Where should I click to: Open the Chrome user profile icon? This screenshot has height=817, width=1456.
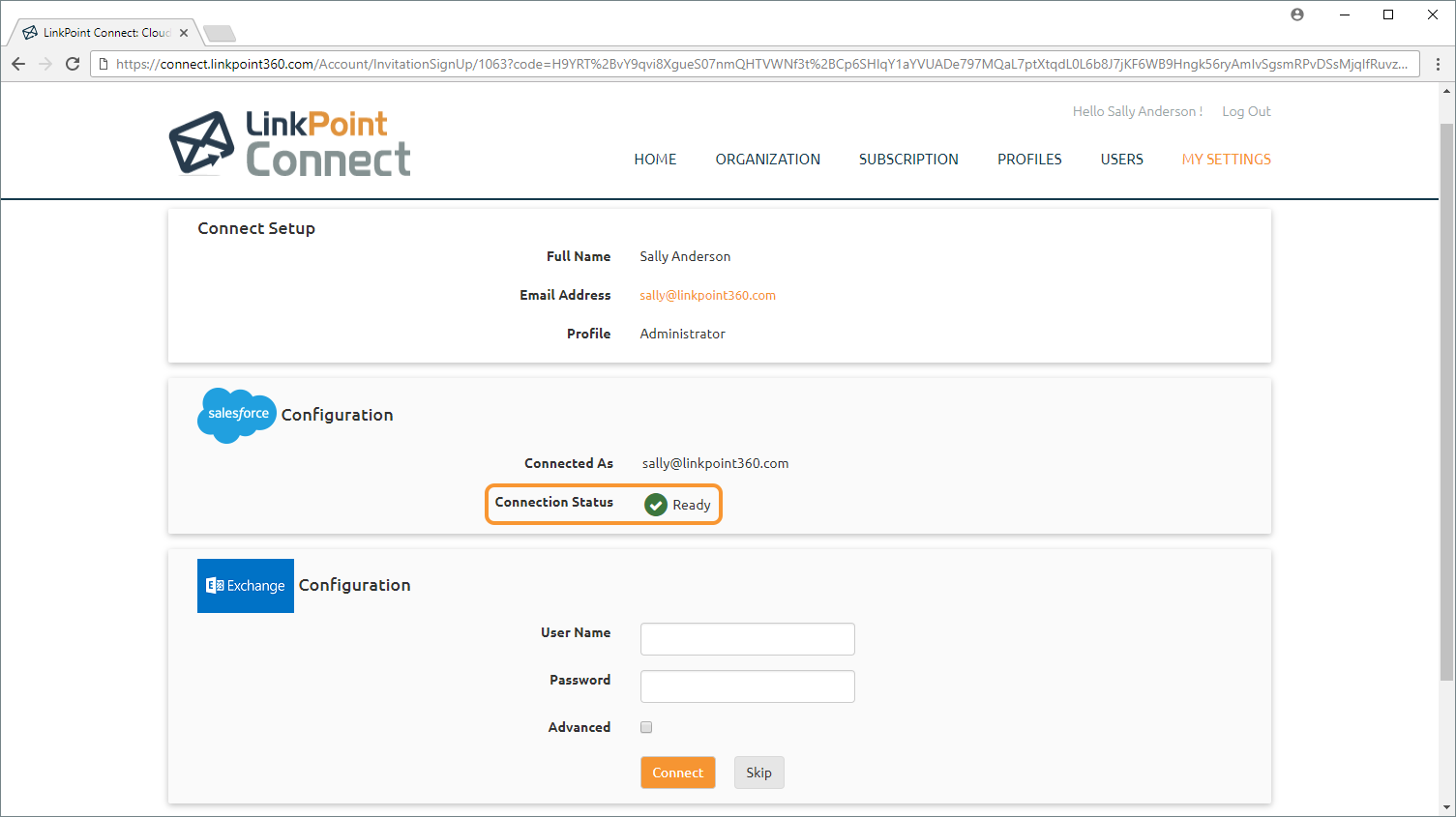click(x=1297, y=15)
